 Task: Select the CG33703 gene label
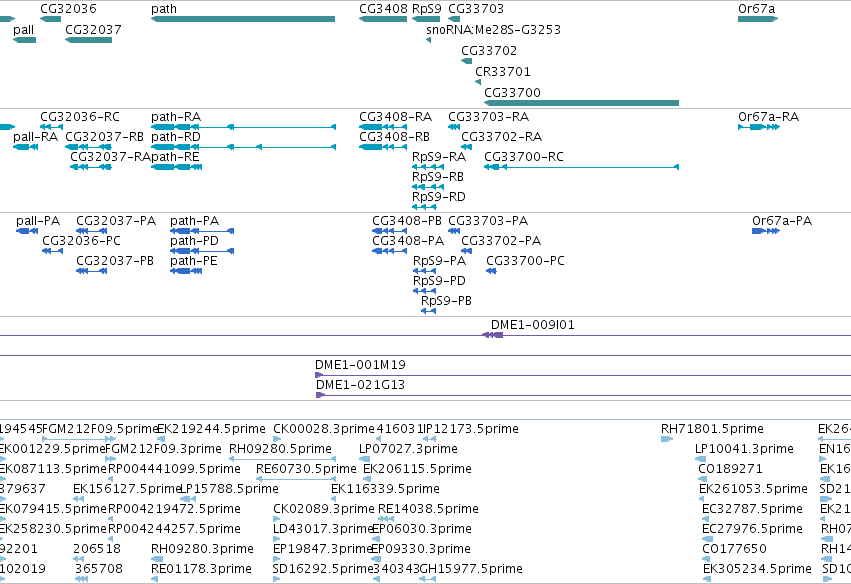point(476,9)
